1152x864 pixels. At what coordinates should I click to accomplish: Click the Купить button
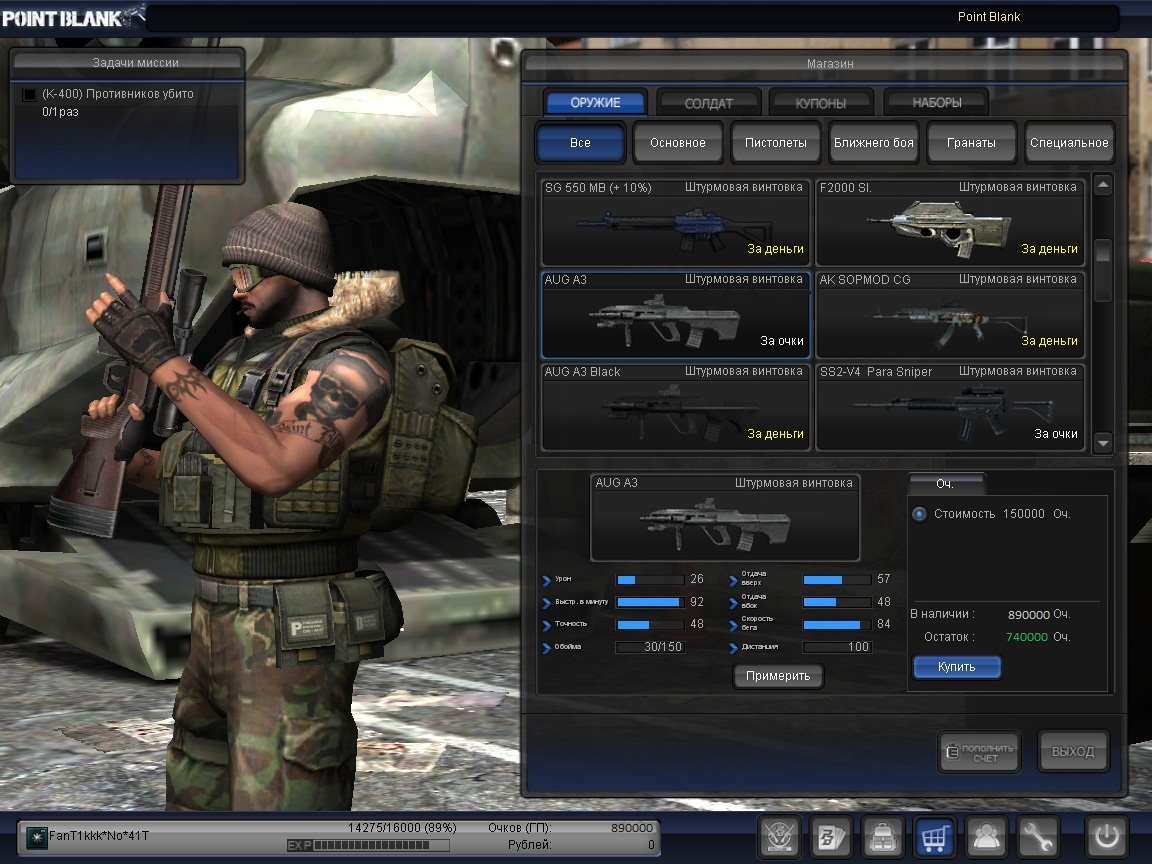click(957, 667)
